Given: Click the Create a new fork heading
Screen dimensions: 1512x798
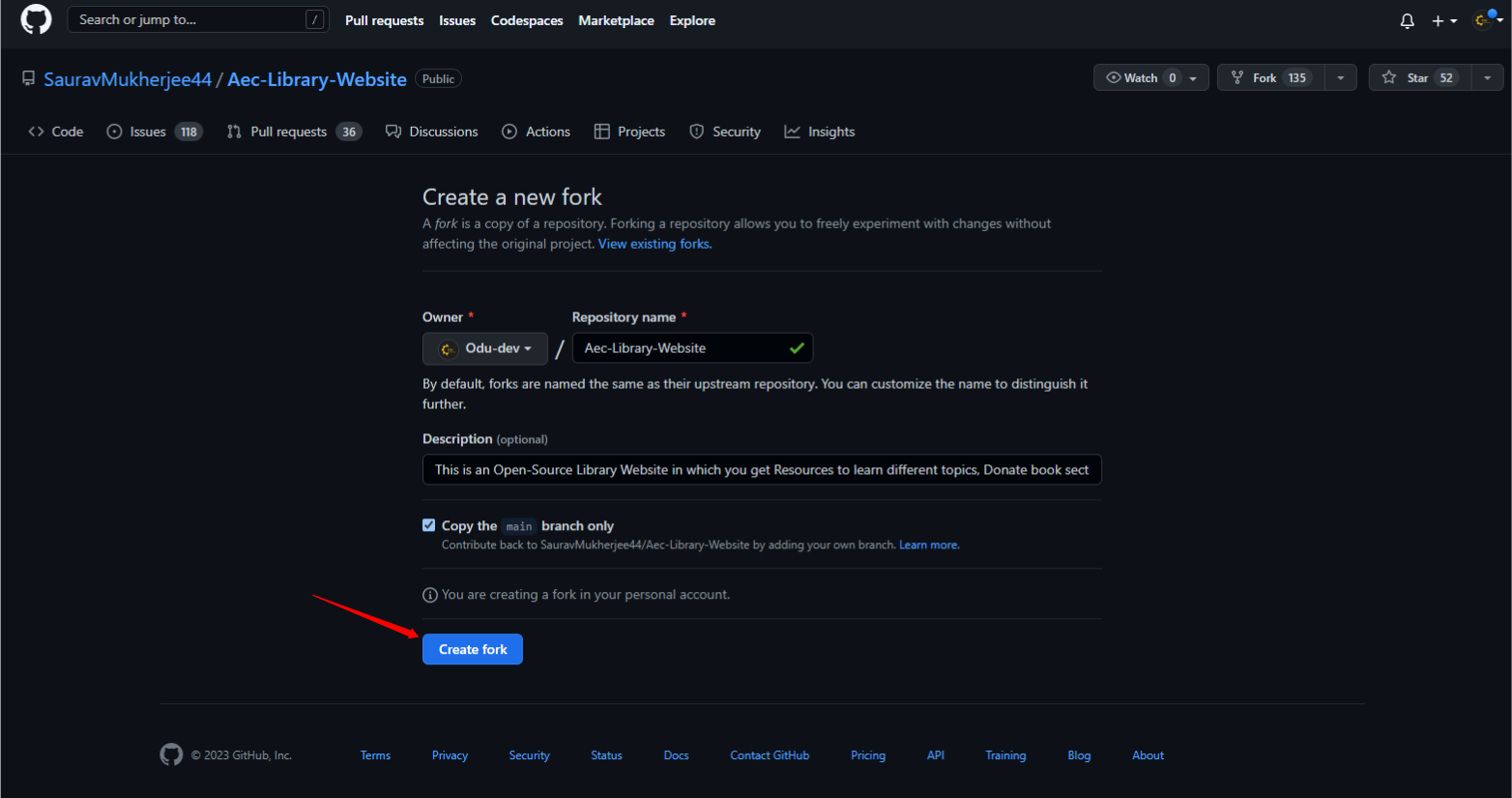Looking at the screenshot, I should click(x=512, y=197).
